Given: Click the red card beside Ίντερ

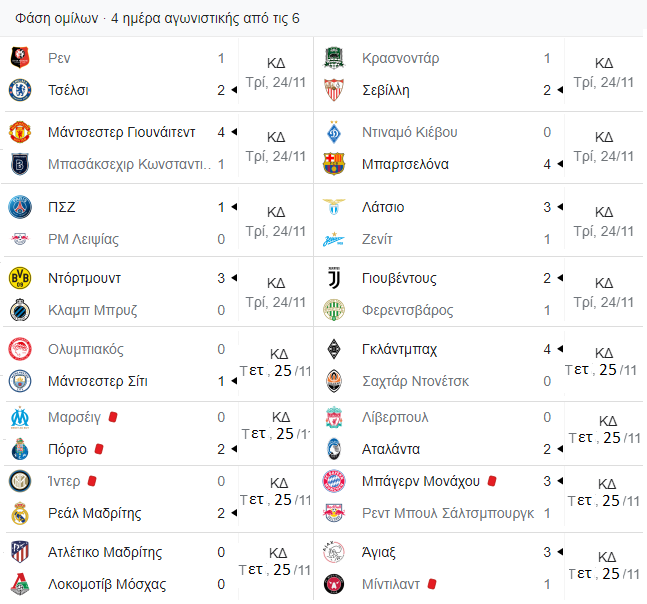Looking at the screenshot, I should click(x=92, y=481).
